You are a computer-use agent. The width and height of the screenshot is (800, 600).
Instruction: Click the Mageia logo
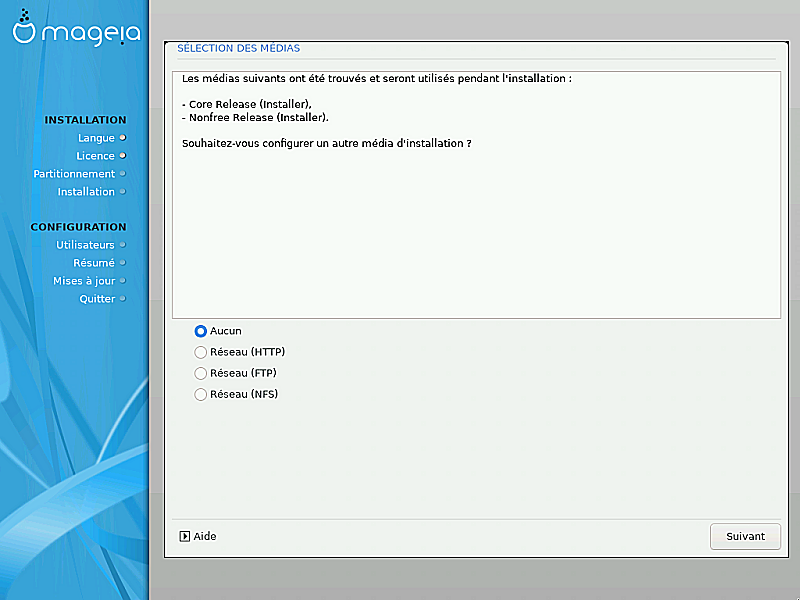click(x=76, y=28)
